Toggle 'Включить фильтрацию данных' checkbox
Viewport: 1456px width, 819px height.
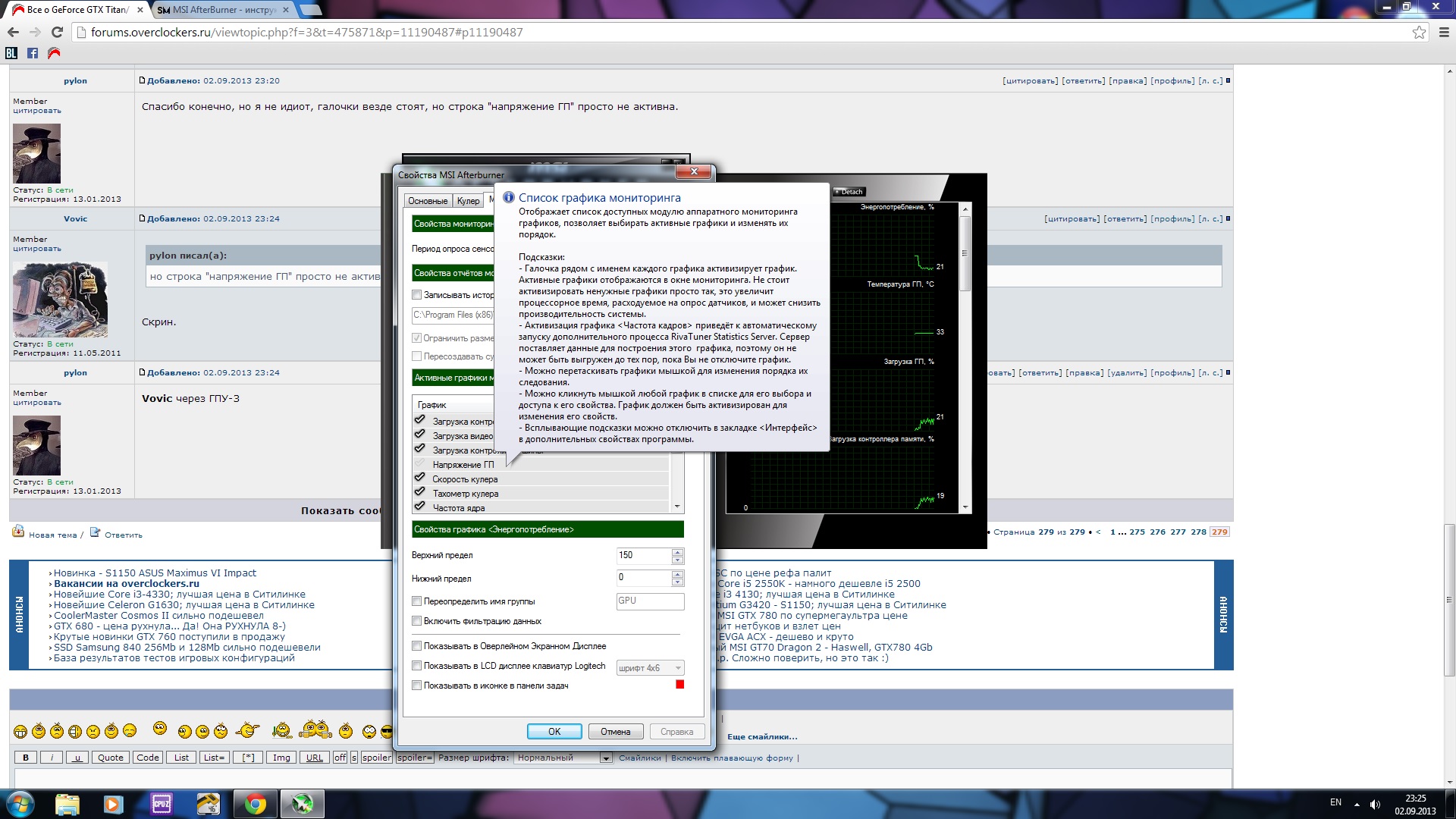(416, 621)
